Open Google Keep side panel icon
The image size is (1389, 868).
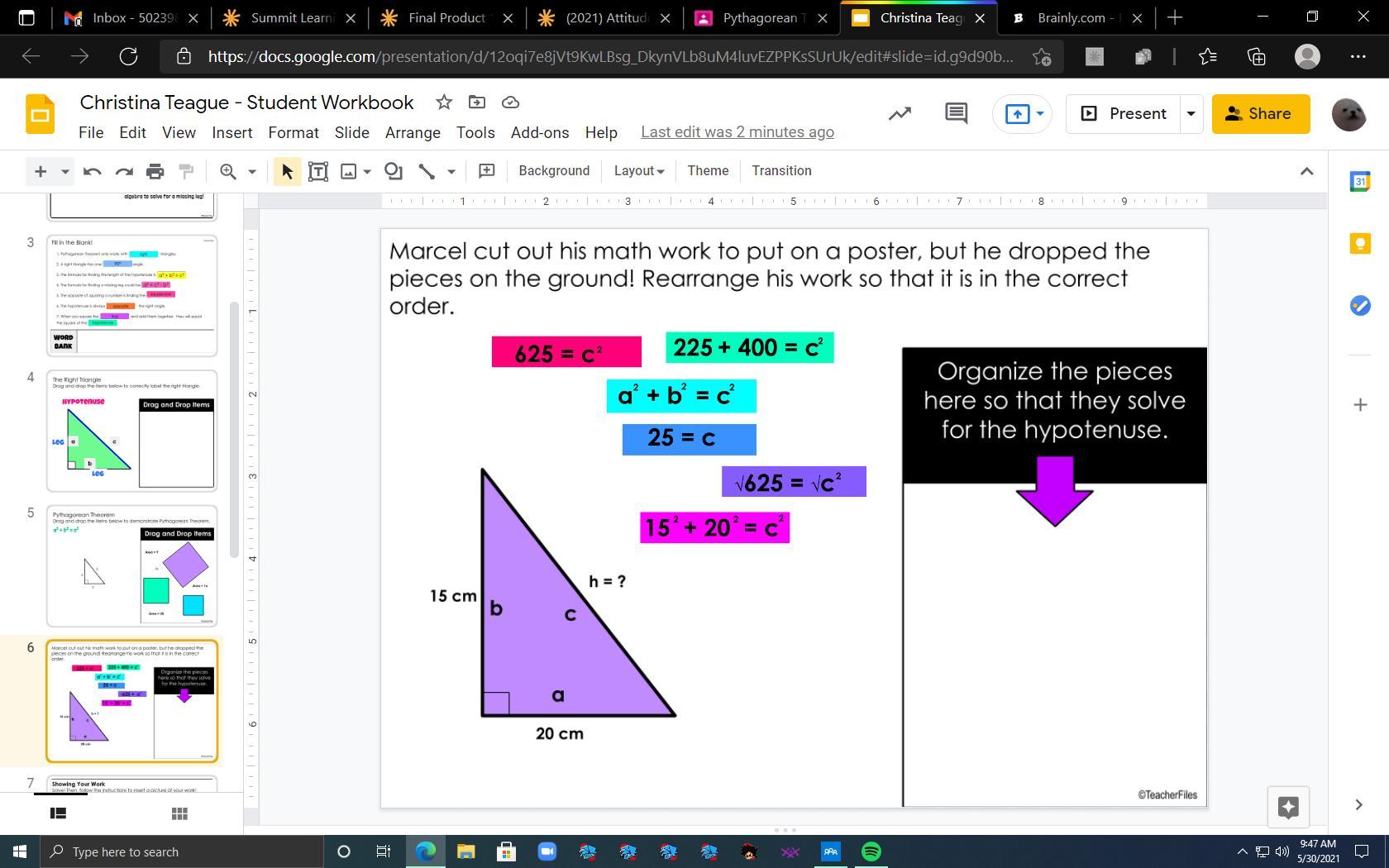[1360, 243]
